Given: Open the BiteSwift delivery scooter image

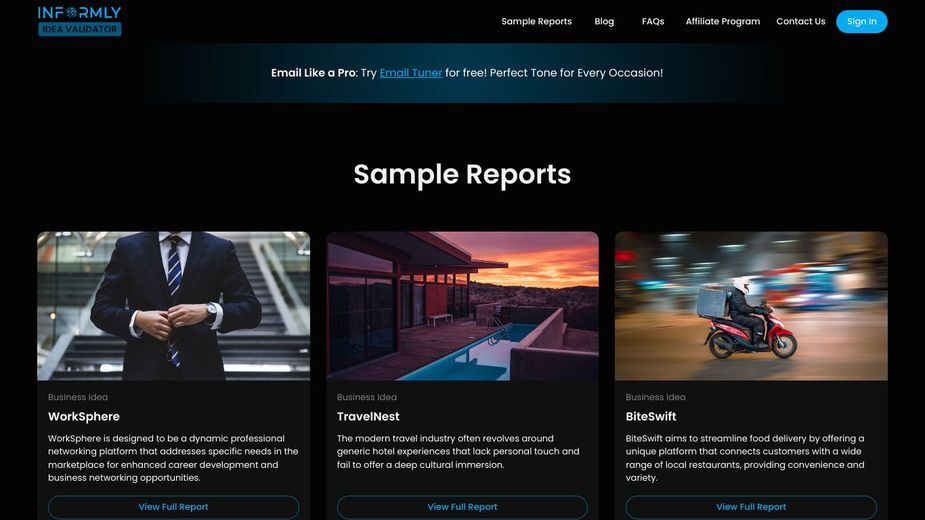Looking at the screenshot, I should click(x=751, y=306).
